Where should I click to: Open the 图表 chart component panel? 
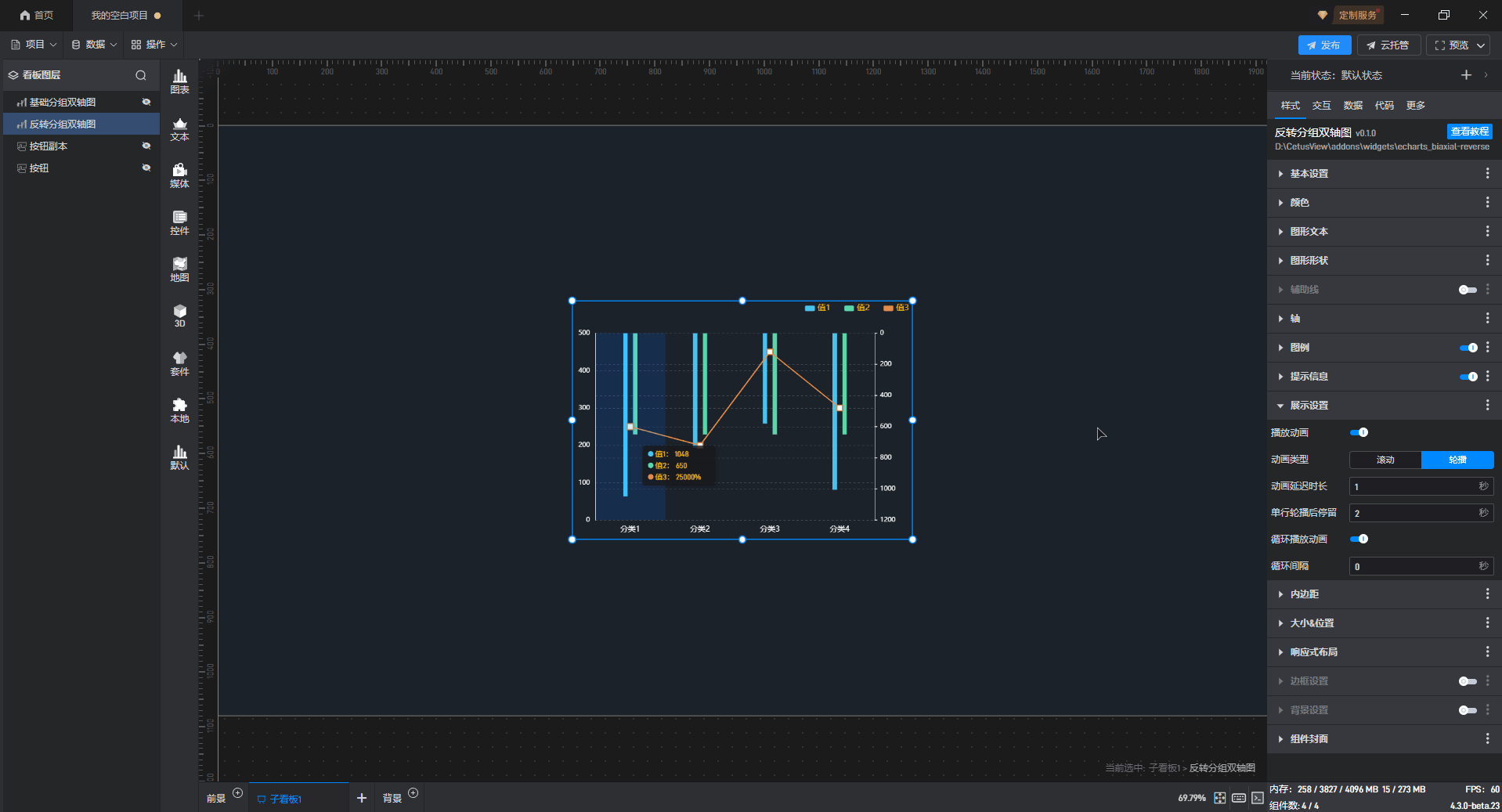(179, 81)
